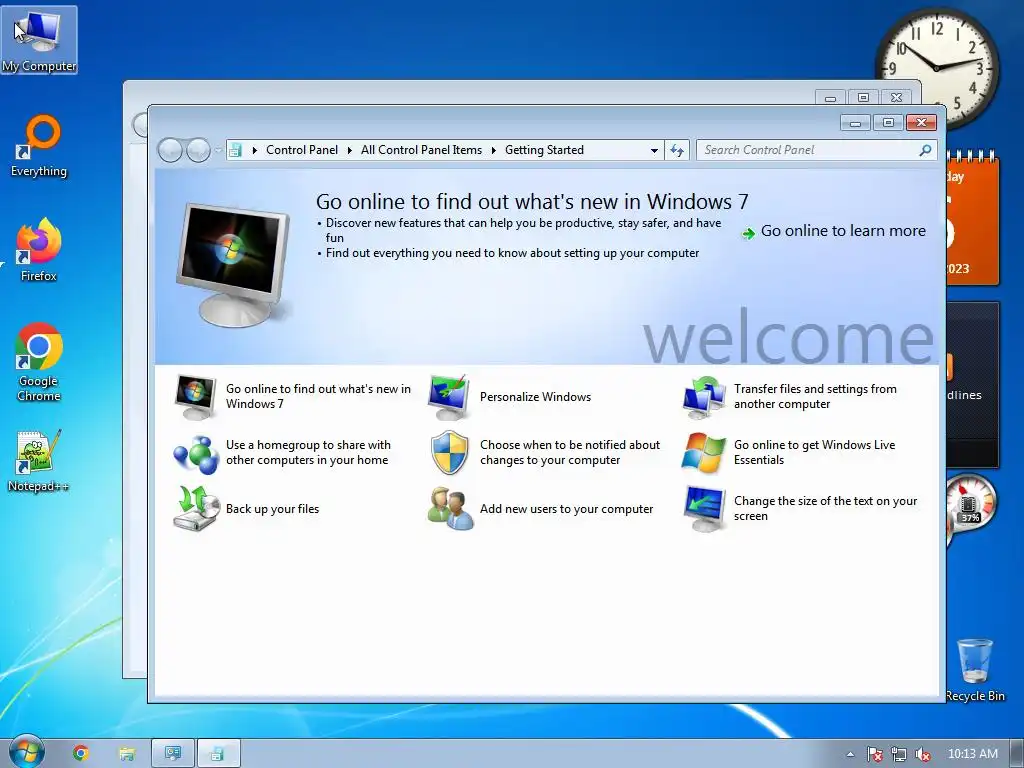Open Firefox desktop shortcut
Viewport: 1024px width, 768px height.
(39, 251)
